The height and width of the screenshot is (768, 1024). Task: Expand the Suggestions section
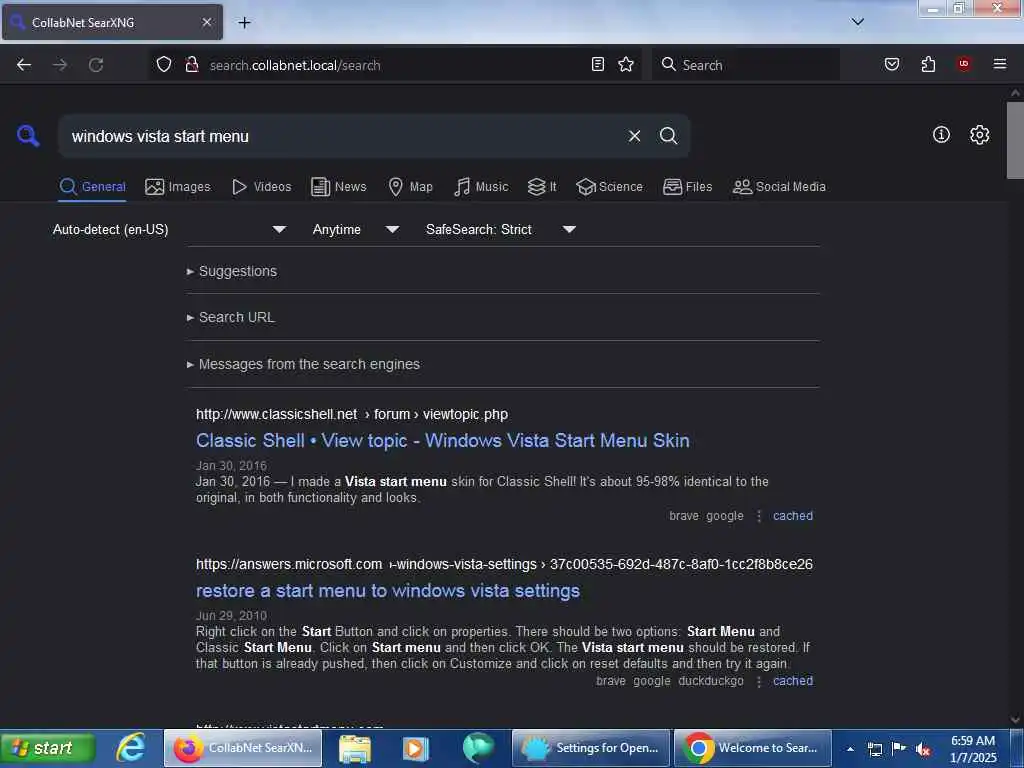[232, 271]
